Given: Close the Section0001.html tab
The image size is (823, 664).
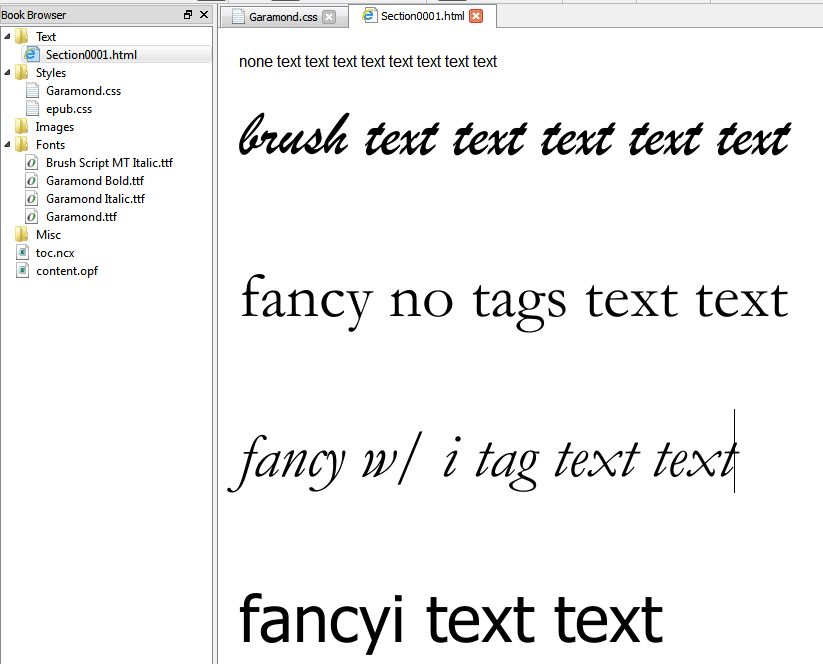Looking at the screenshot, I should click(x=476, y=16).
